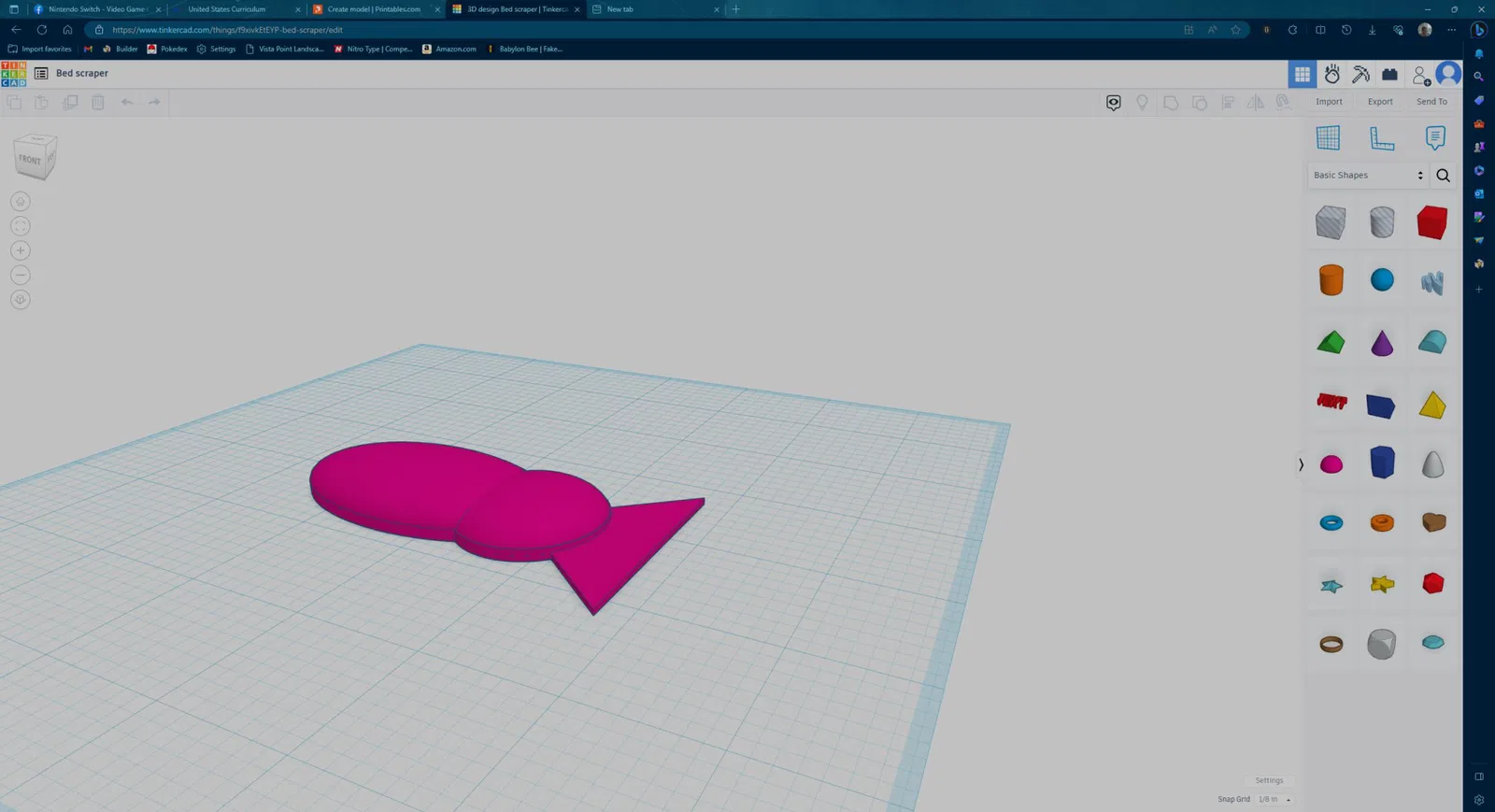Toggle the favorites star in address bar

coord(1236,30)
